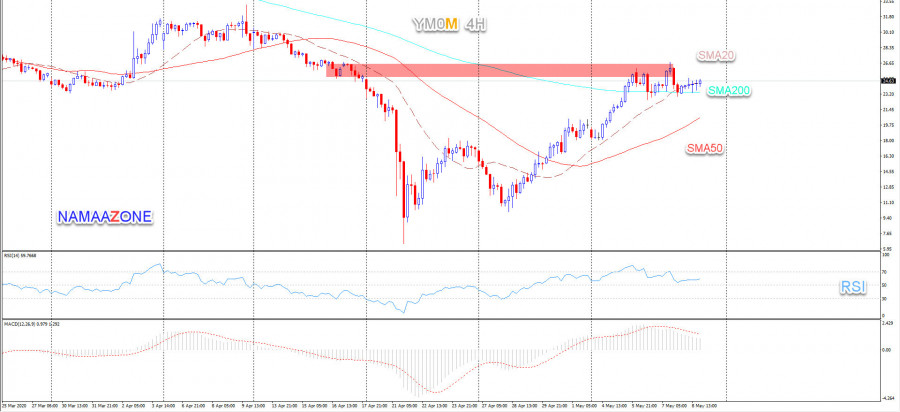Click the blue RSI line

click(300, 289)
